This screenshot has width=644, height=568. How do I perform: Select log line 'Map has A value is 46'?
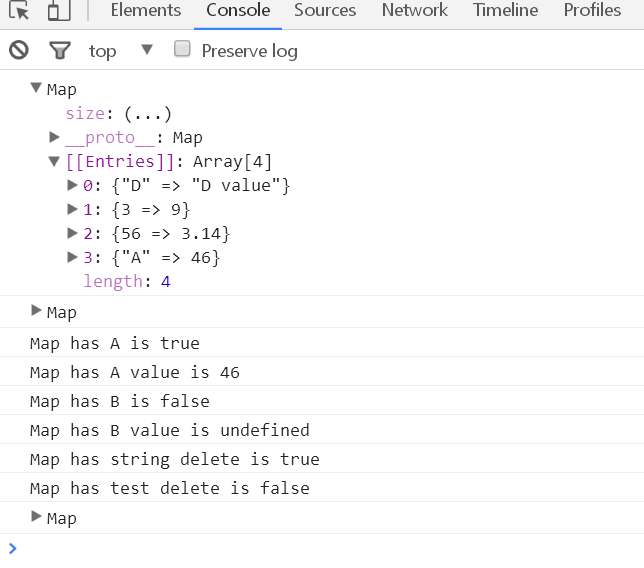(135, 373)
